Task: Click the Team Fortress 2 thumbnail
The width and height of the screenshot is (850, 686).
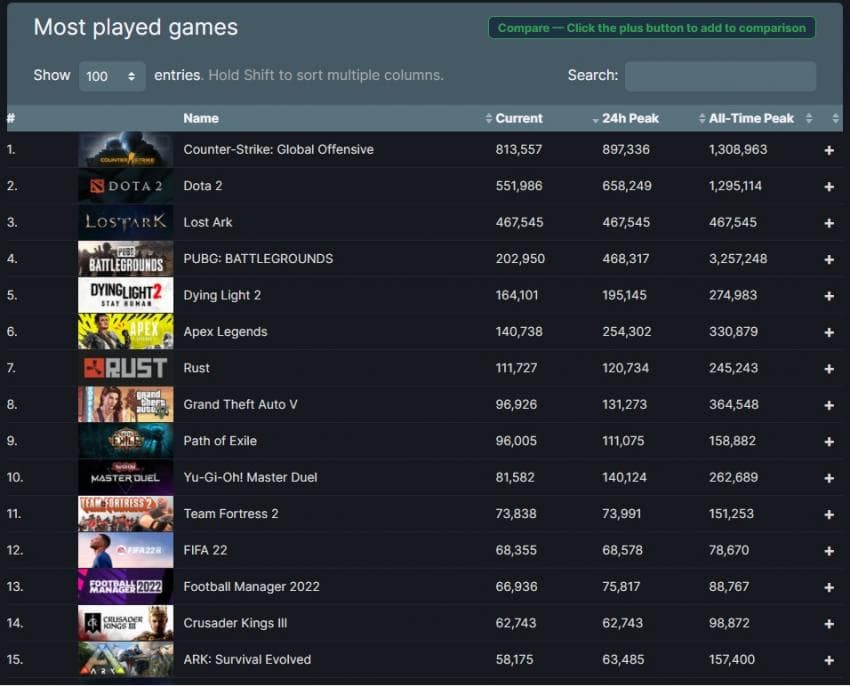Action: pyautogui.click(x=126, y=514)
